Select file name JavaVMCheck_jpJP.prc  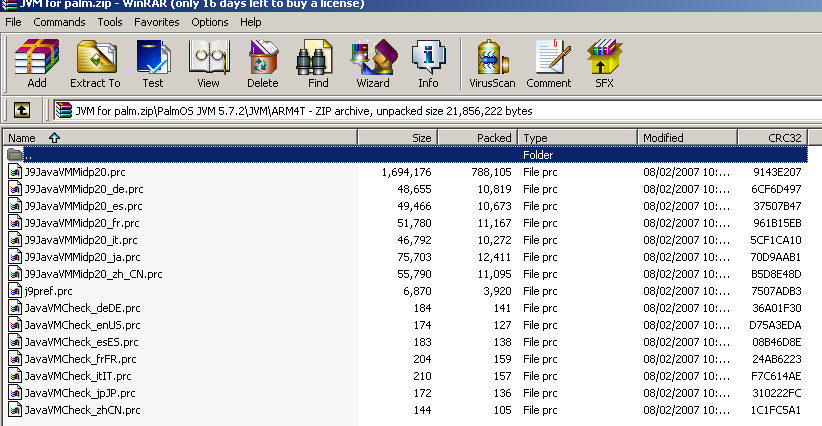[80, 393]
